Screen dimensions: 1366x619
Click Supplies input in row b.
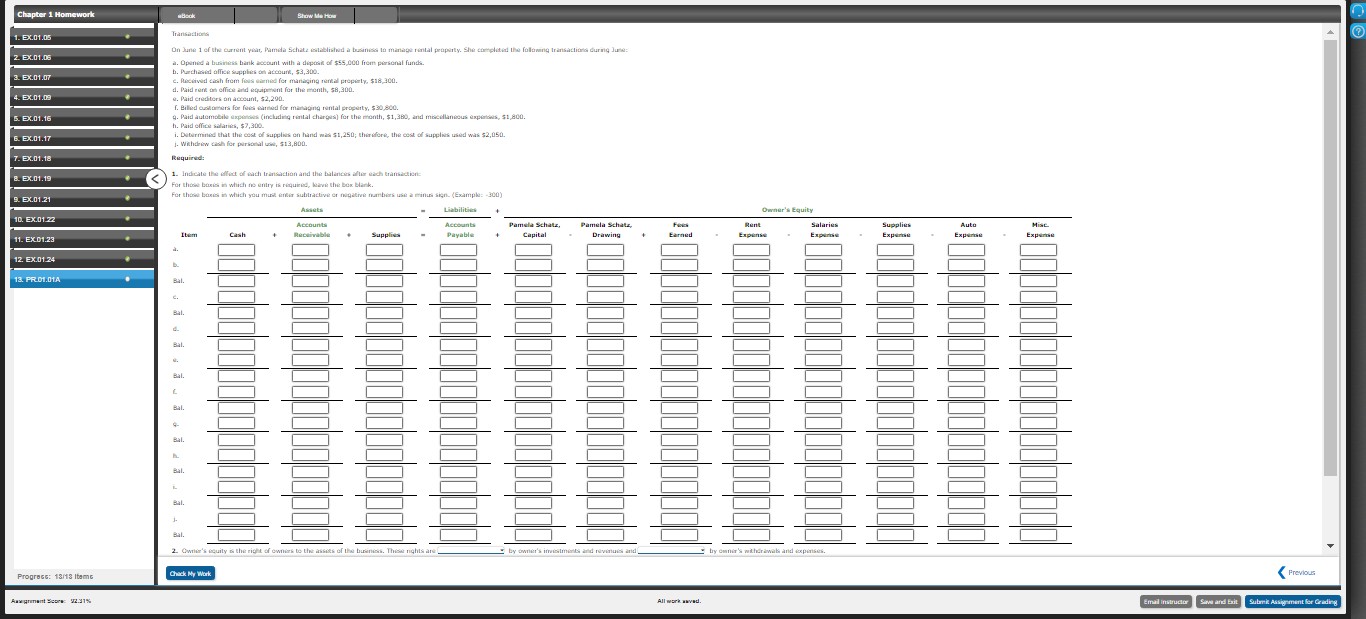pos(384,266)
